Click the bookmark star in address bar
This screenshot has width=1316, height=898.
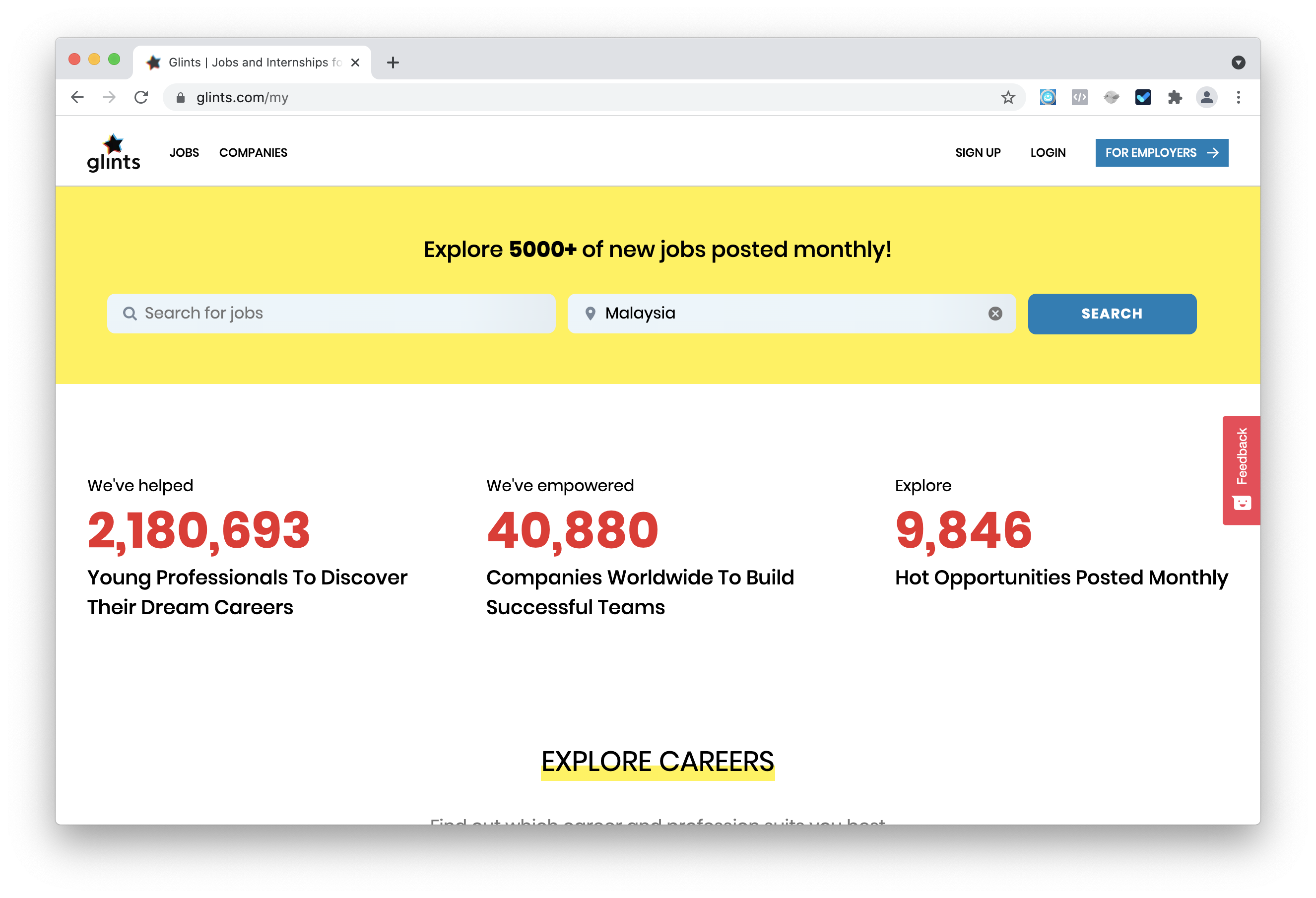pyautogui.click(x=1008, y=97)
